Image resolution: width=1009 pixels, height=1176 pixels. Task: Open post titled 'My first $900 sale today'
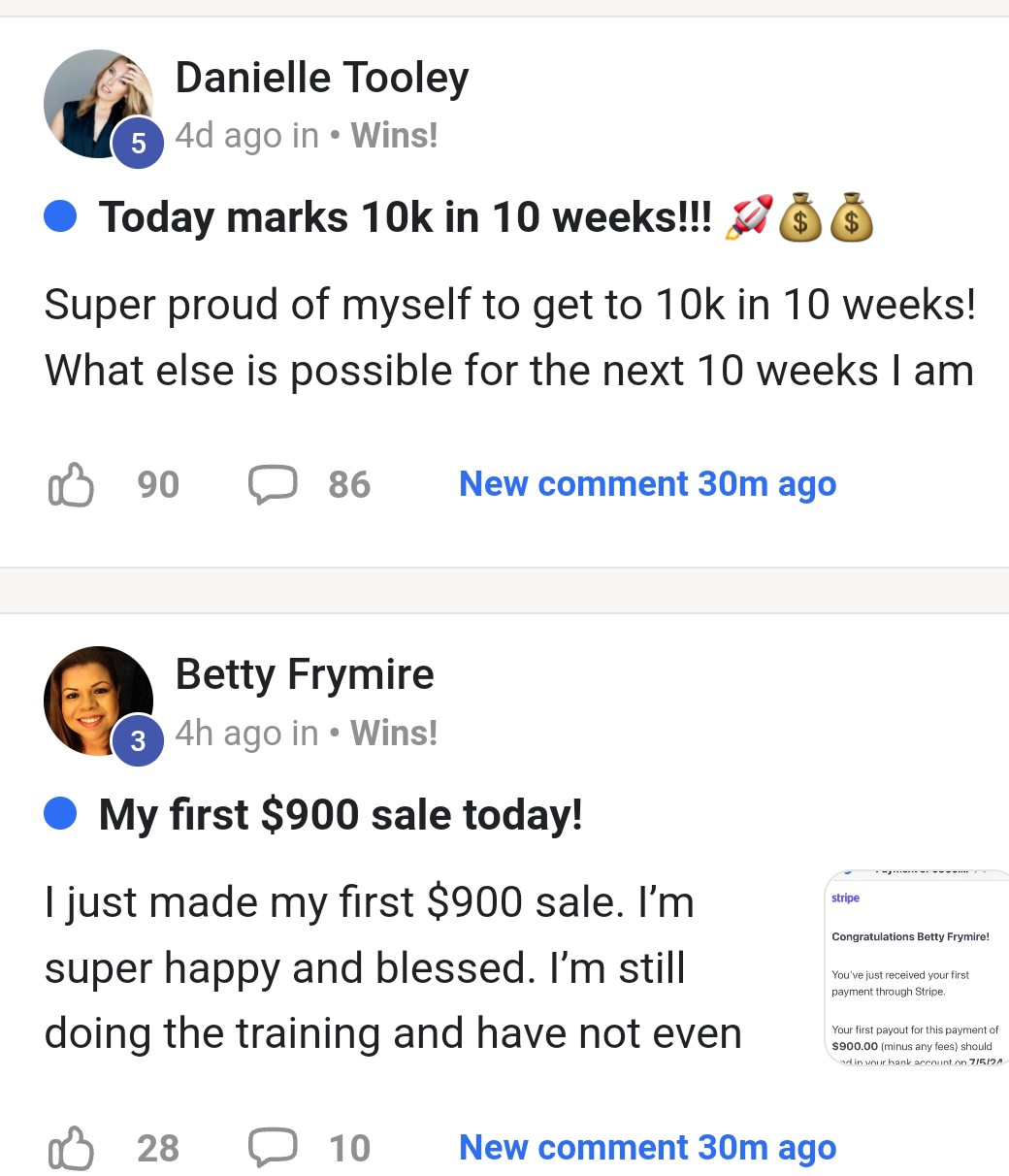(341, 815)
